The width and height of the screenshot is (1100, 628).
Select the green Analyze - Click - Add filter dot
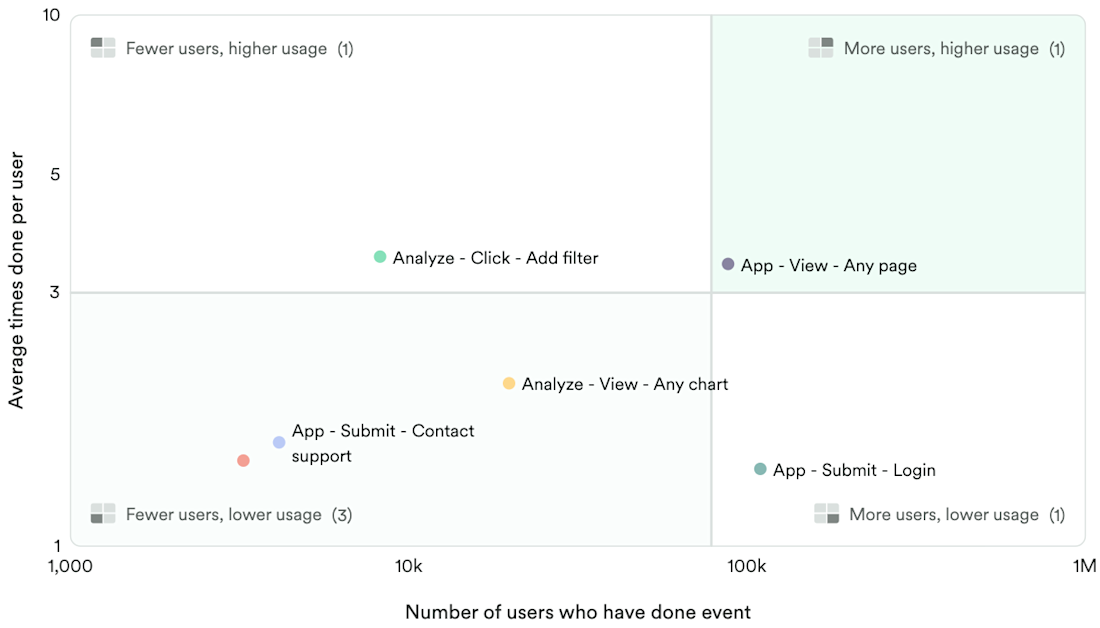380,257
